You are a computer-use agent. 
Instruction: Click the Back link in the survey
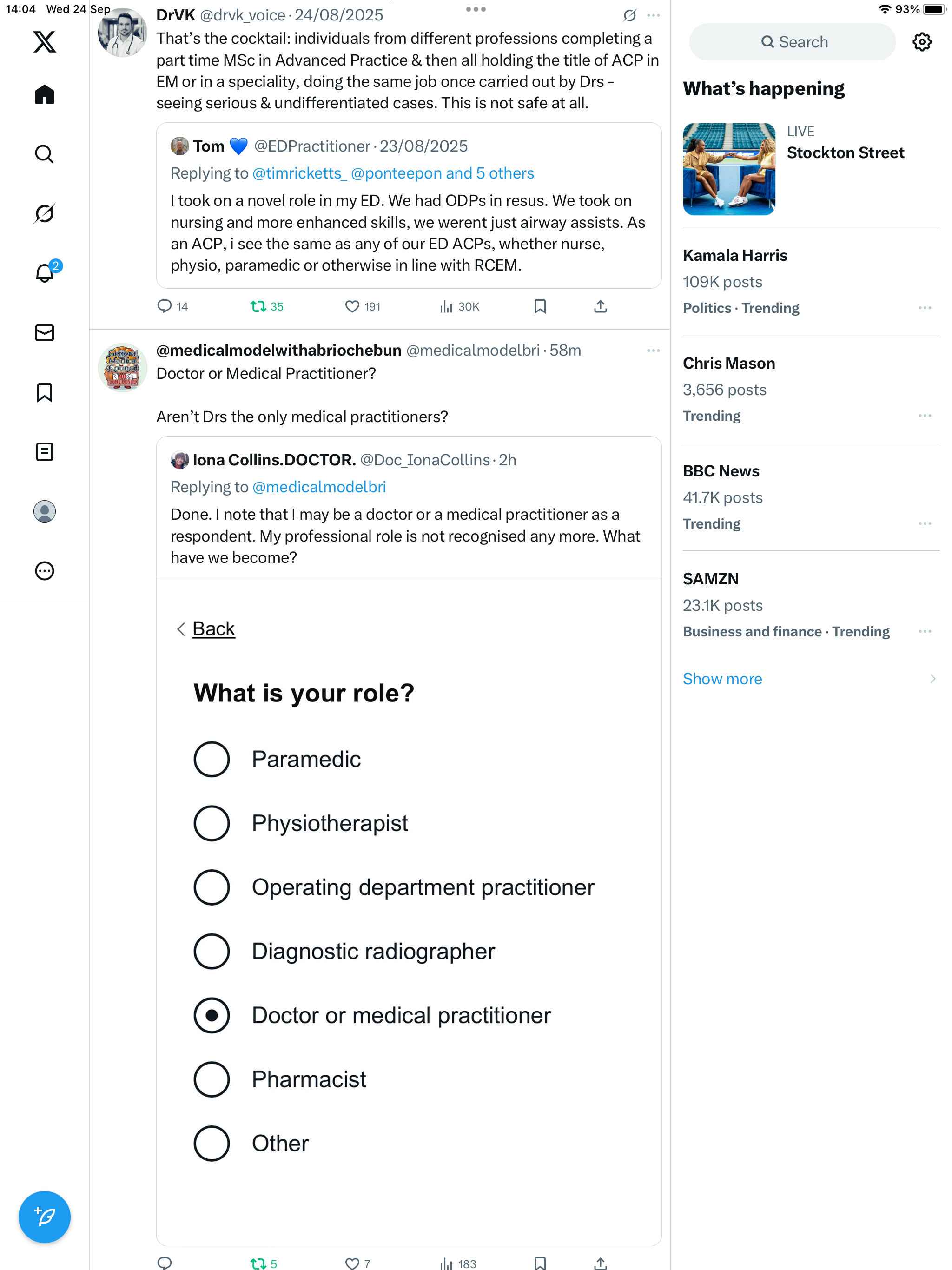[213, 628]
